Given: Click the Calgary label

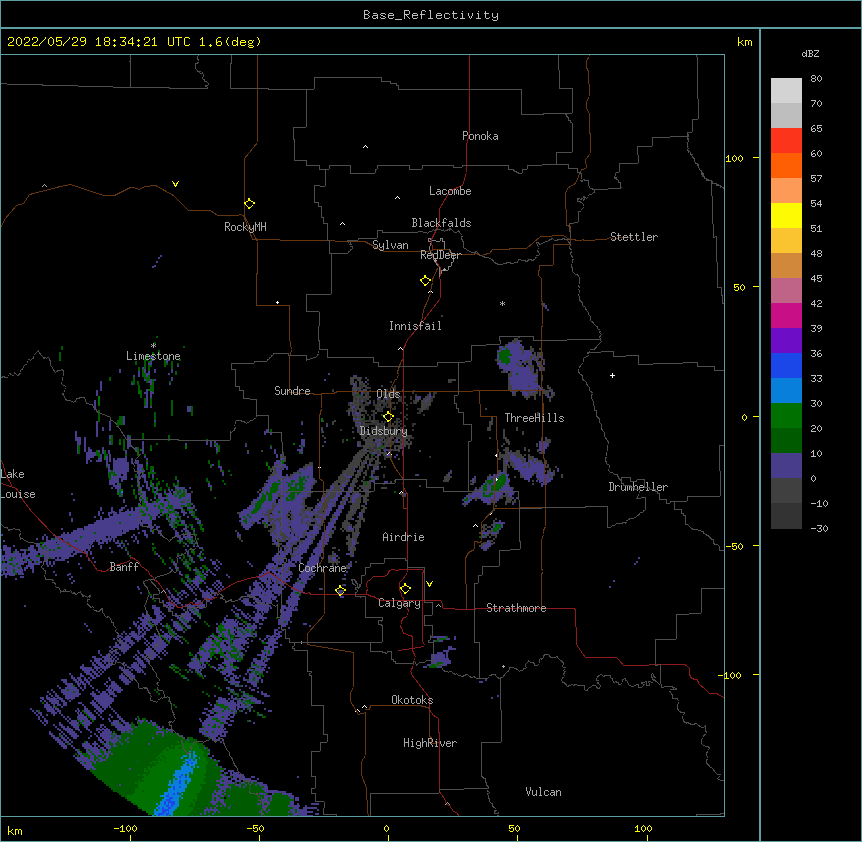Looking at the screenshot, I should pyautogui.click(x=399, y=603).
